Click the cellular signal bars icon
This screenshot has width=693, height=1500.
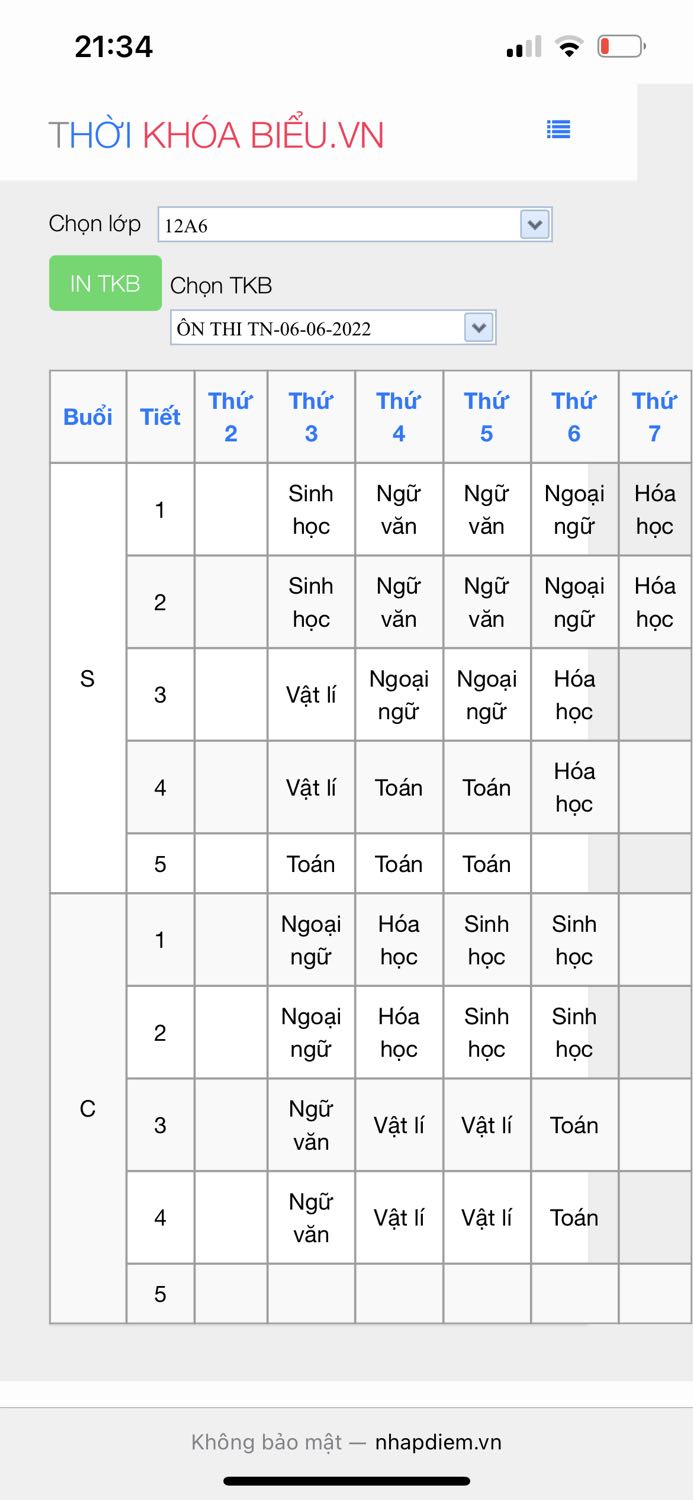tap(523, 47)
